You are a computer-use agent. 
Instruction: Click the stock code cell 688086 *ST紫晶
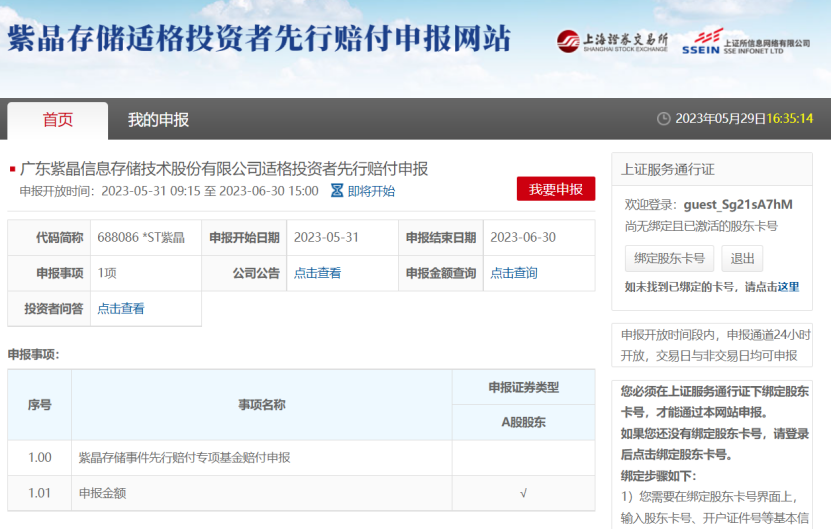(146, 237)
